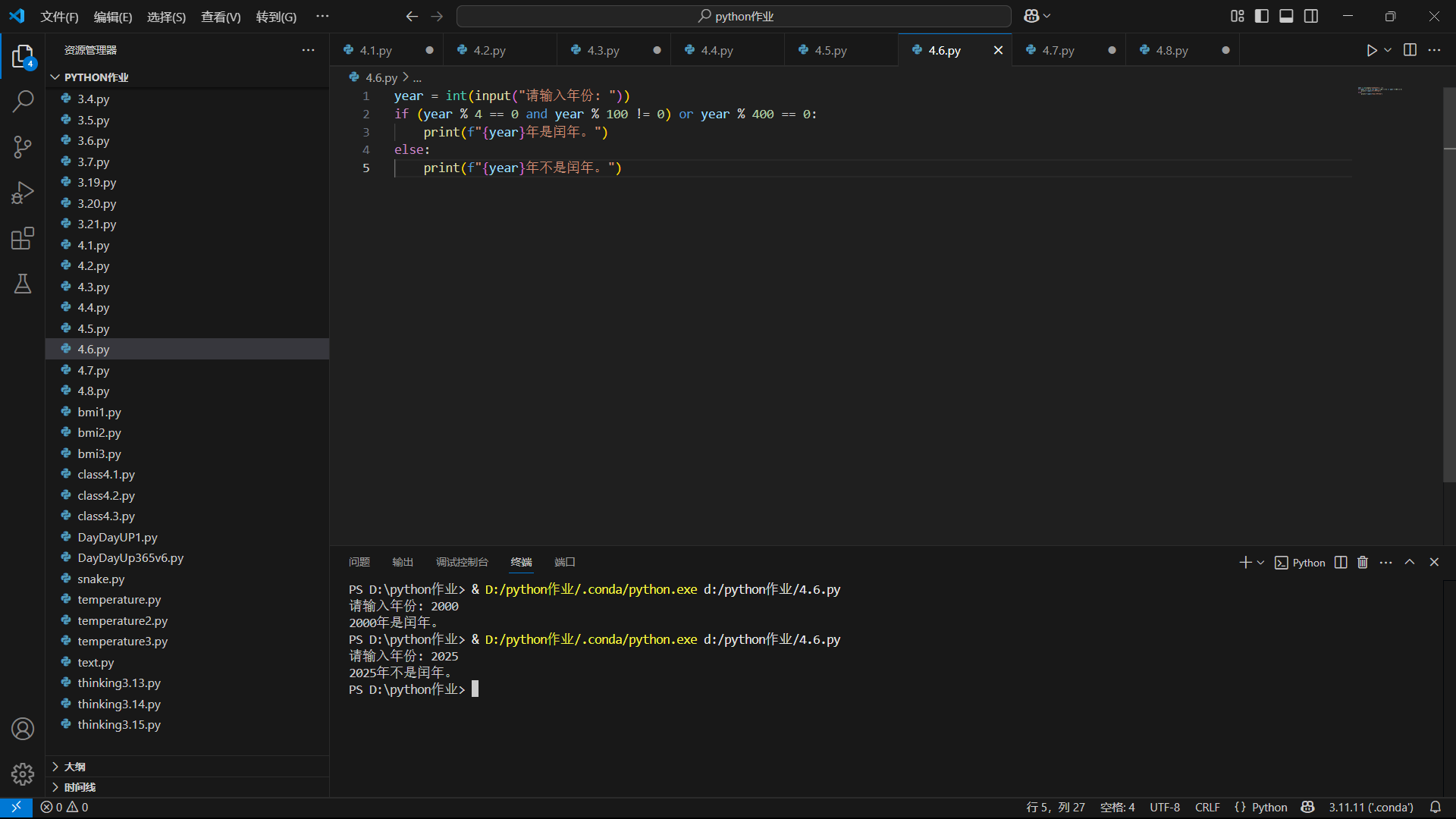Open the 文件(F) menu
This screenshot has height=819, width=1456.
(x=59, y=17)
